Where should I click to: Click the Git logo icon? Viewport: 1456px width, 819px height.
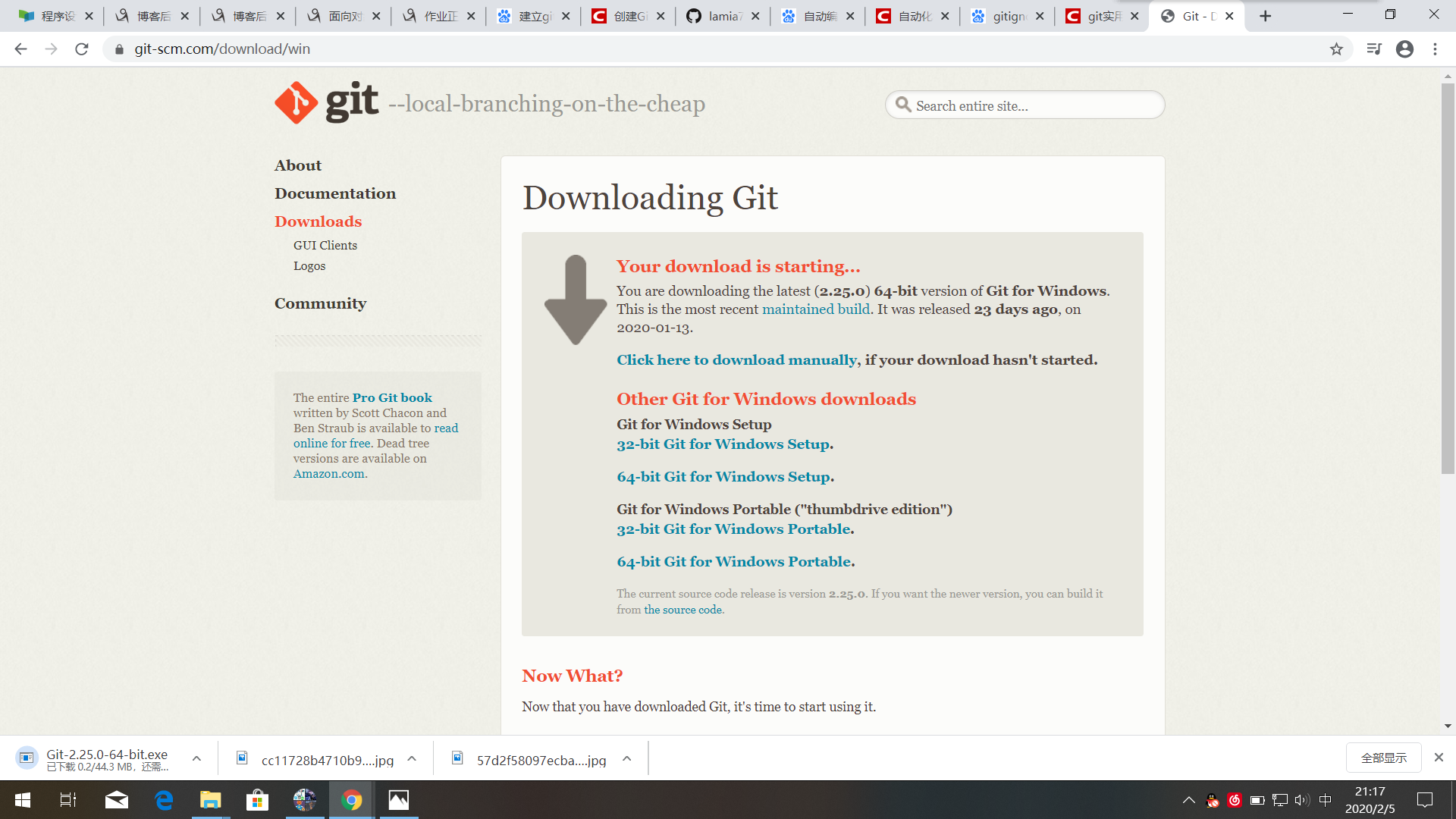click(x=297, y=102)
